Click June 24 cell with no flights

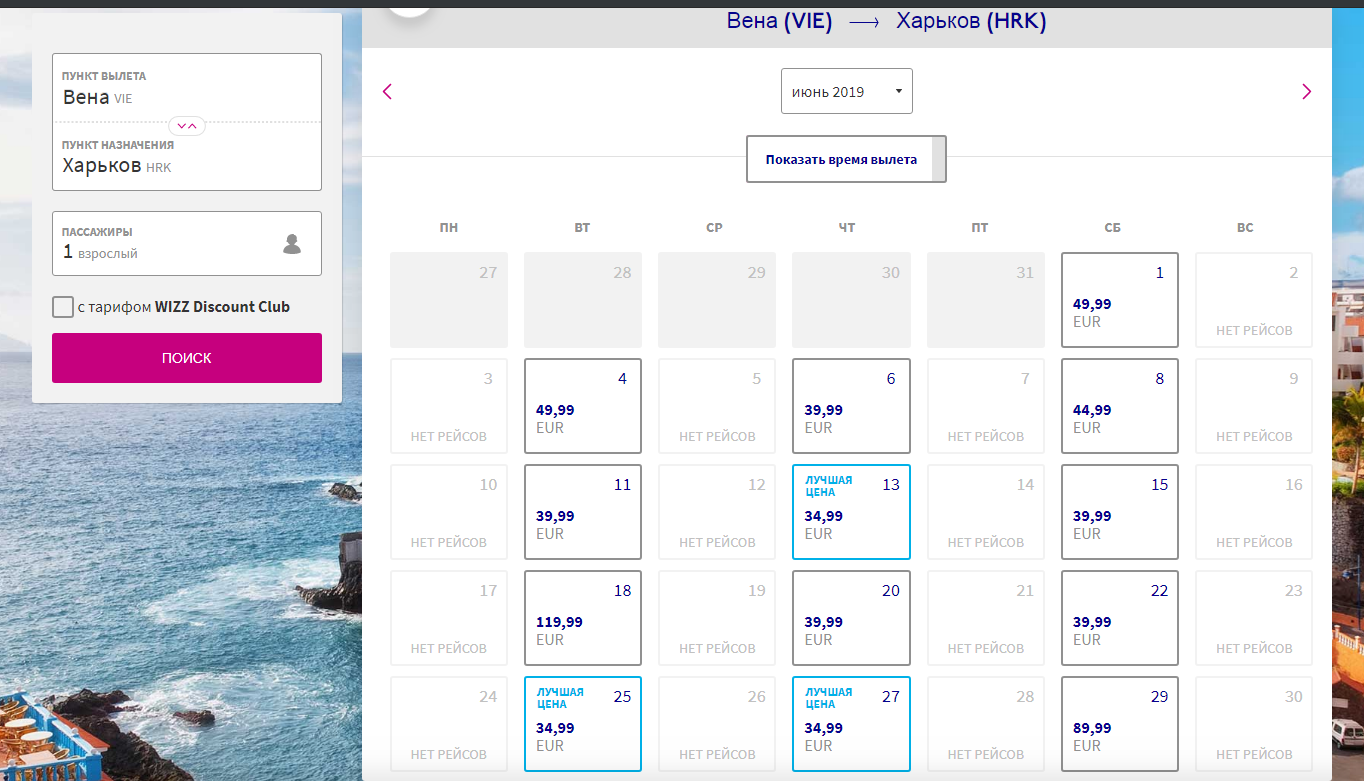pyautogui.click(x=449, y=724)
